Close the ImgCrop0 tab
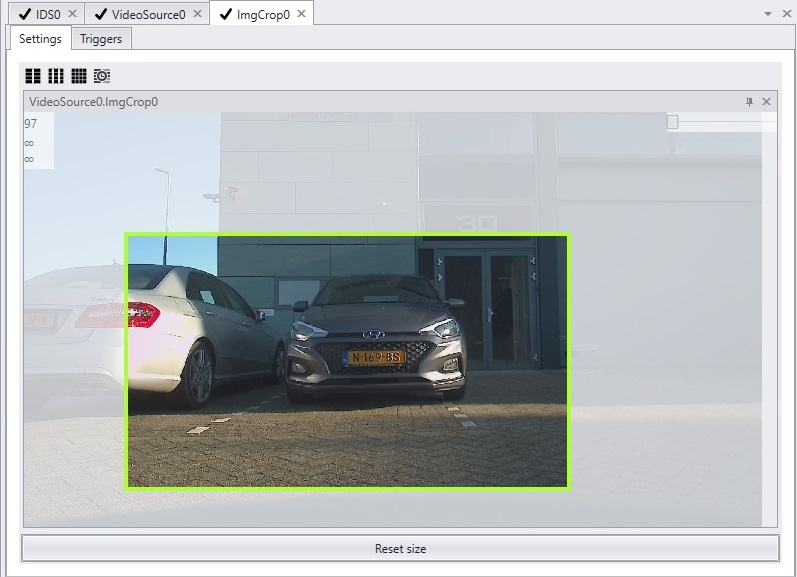 click(x=301, y=14)
